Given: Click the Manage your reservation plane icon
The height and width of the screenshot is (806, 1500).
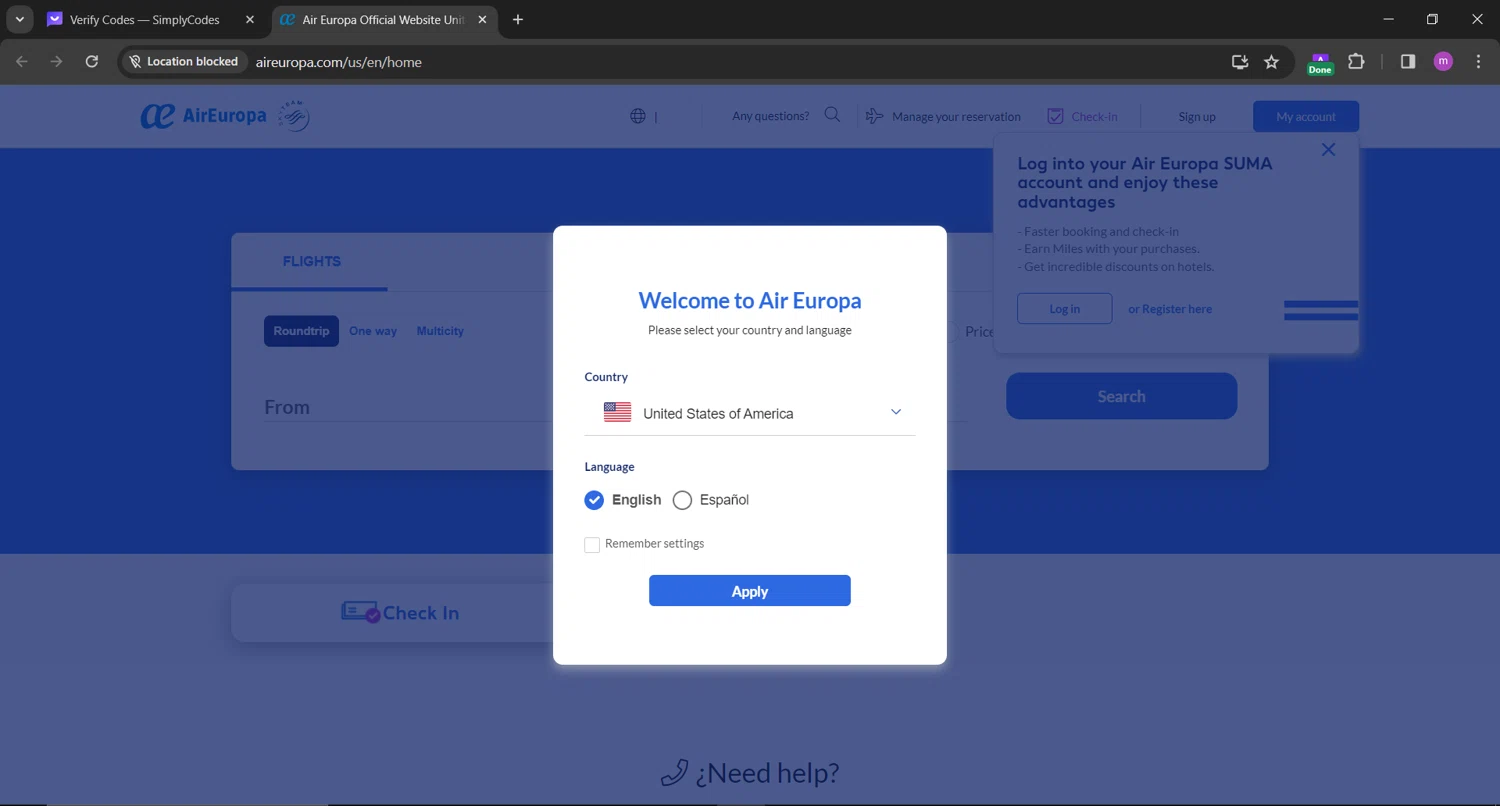Looking at the screenshot, I should 875,116.
